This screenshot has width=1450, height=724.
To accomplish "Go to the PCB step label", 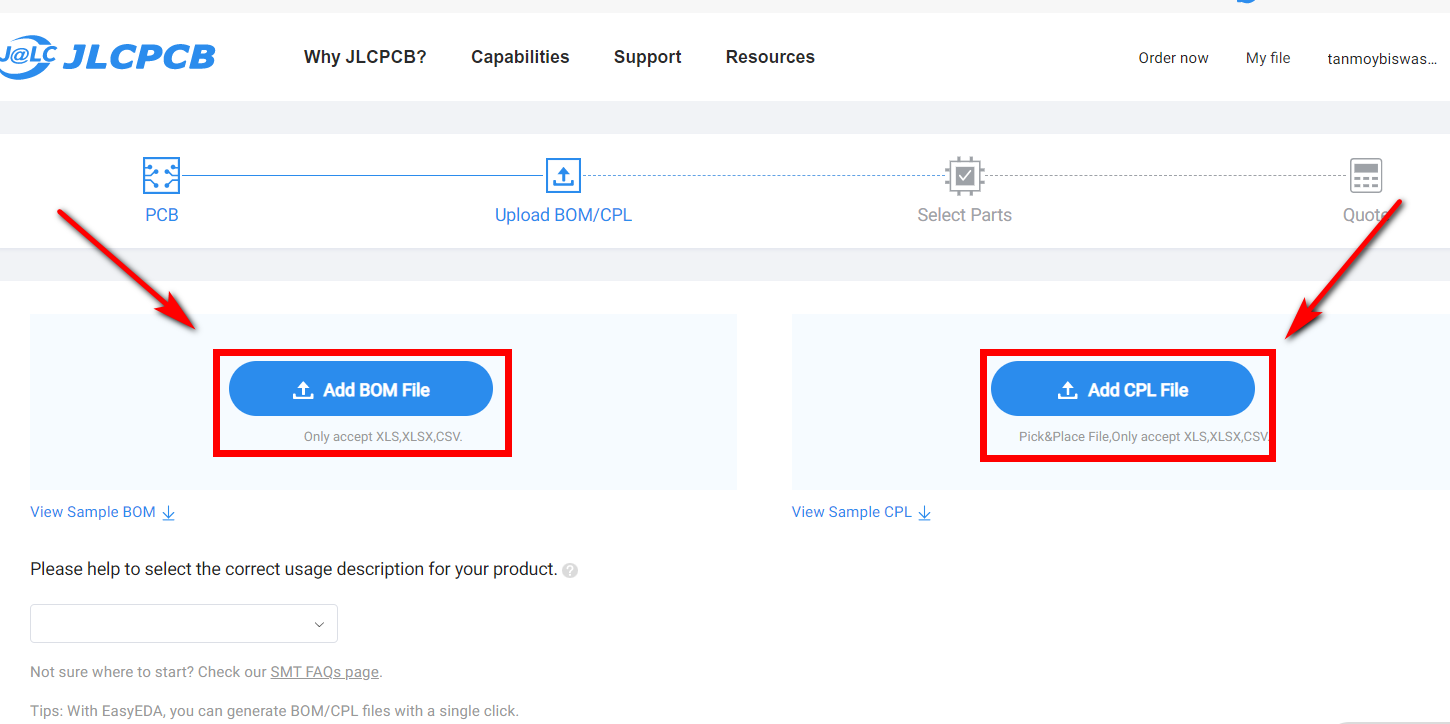I will pos(162,215).
